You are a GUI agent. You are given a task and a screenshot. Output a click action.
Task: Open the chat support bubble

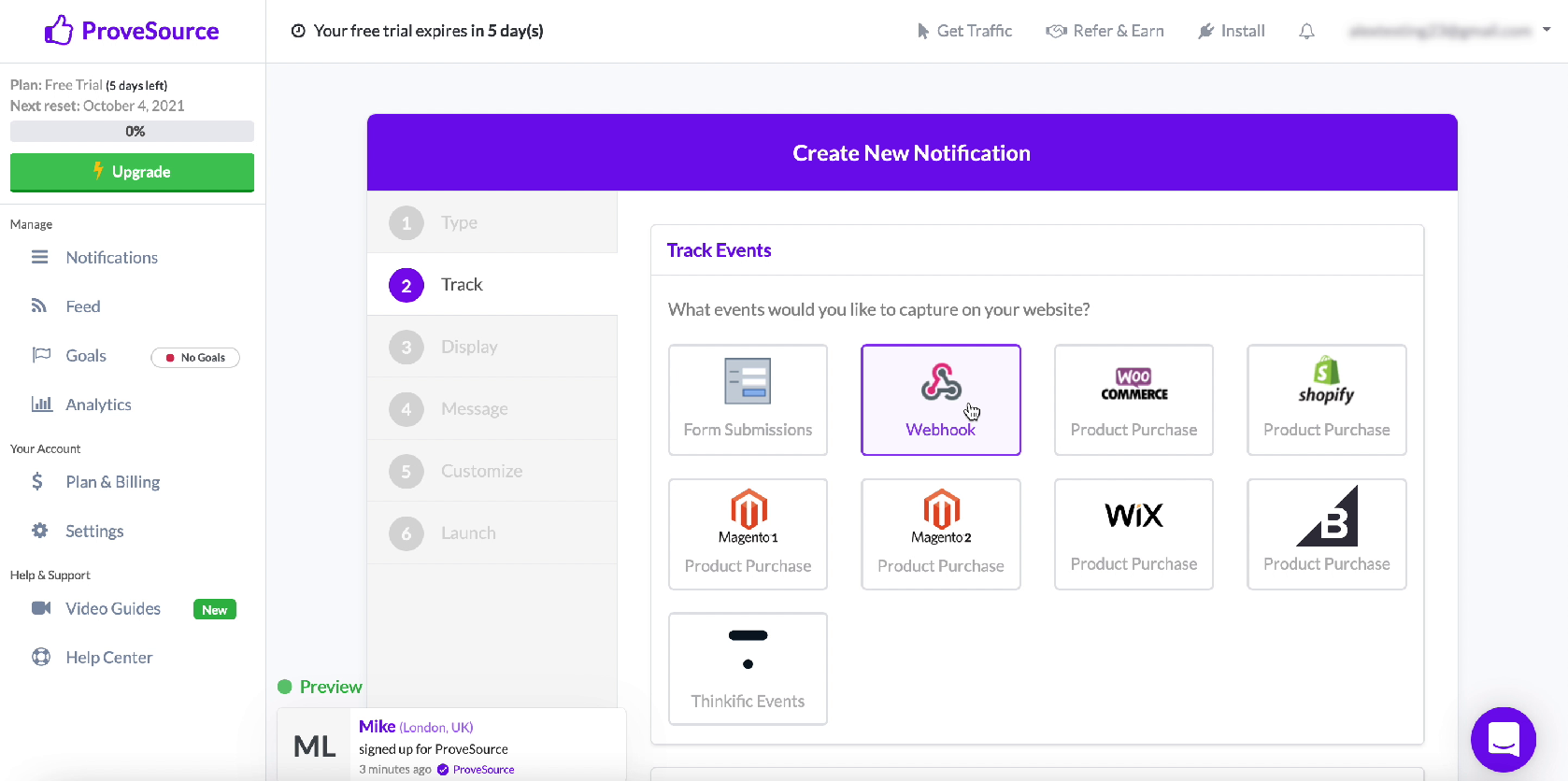(x=1504, y=740)
